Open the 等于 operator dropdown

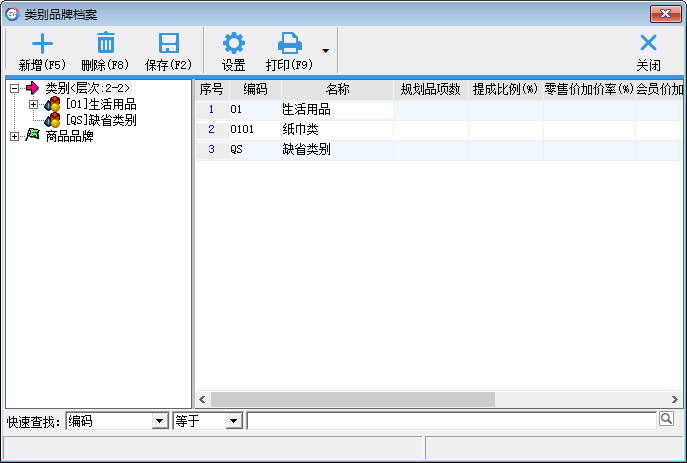pos(234,421)
